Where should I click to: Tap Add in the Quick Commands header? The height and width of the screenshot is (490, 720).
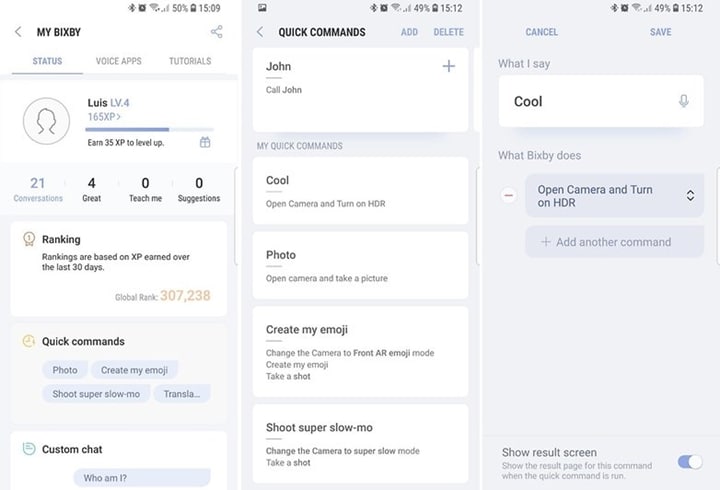click(409, 32)
